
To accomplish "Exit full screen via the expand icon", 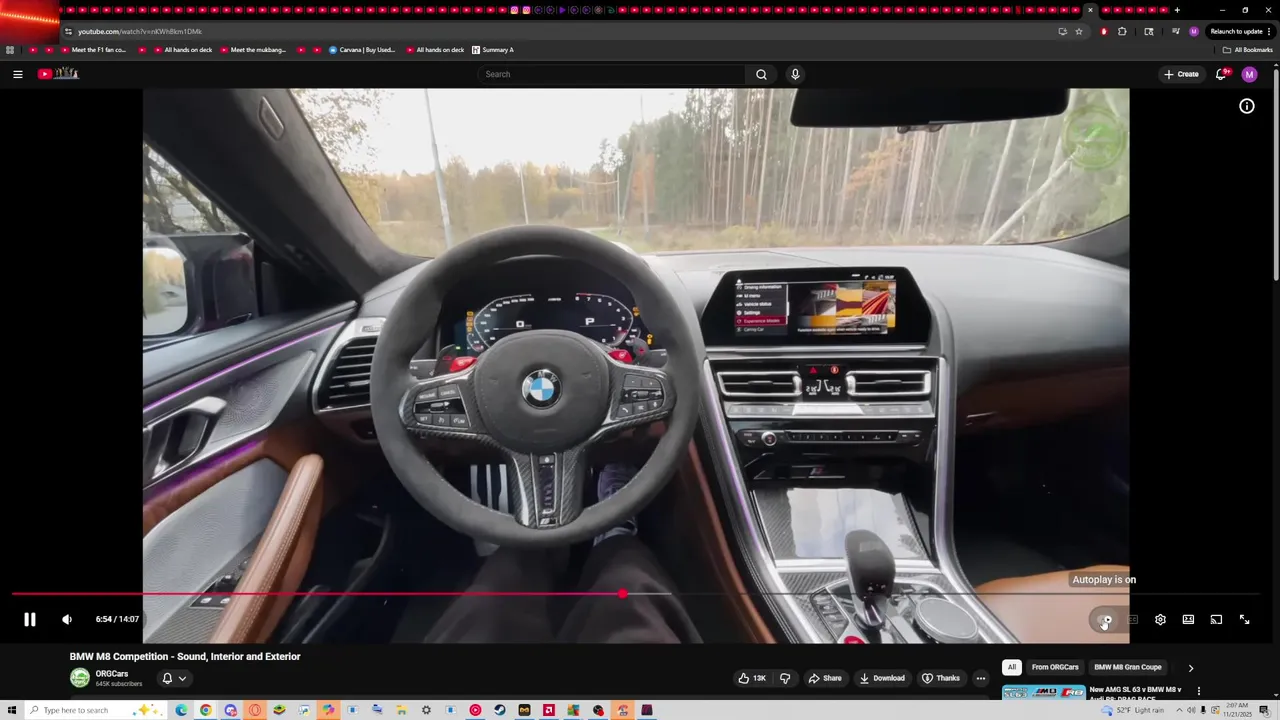I will [x=1244, y=620].
